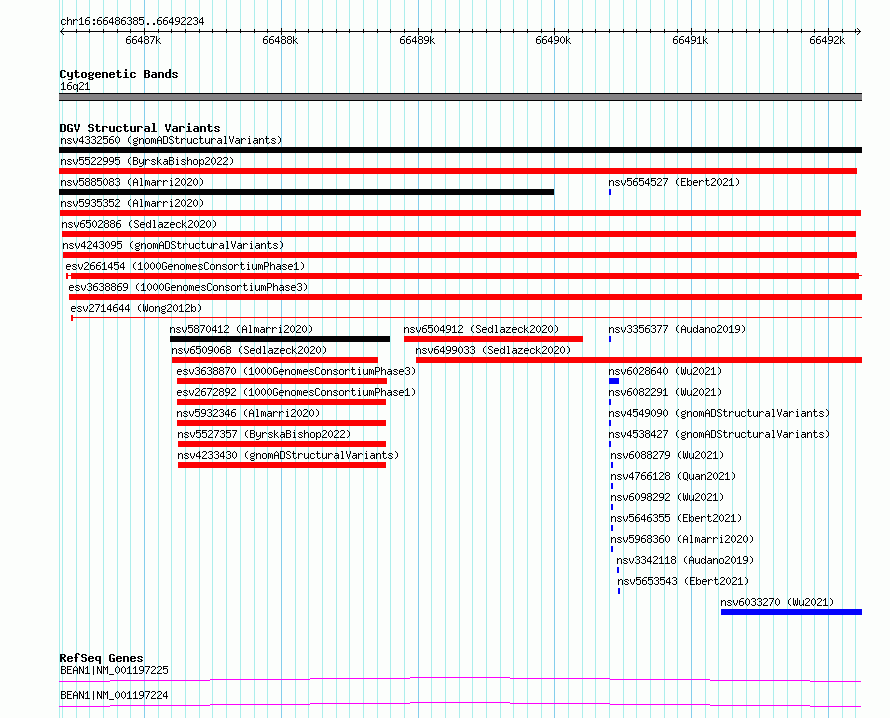890x718 pixels.
Task: Click esv2672892 1000GenomesConsortiumPhase1 label
Action: point(296,392)
